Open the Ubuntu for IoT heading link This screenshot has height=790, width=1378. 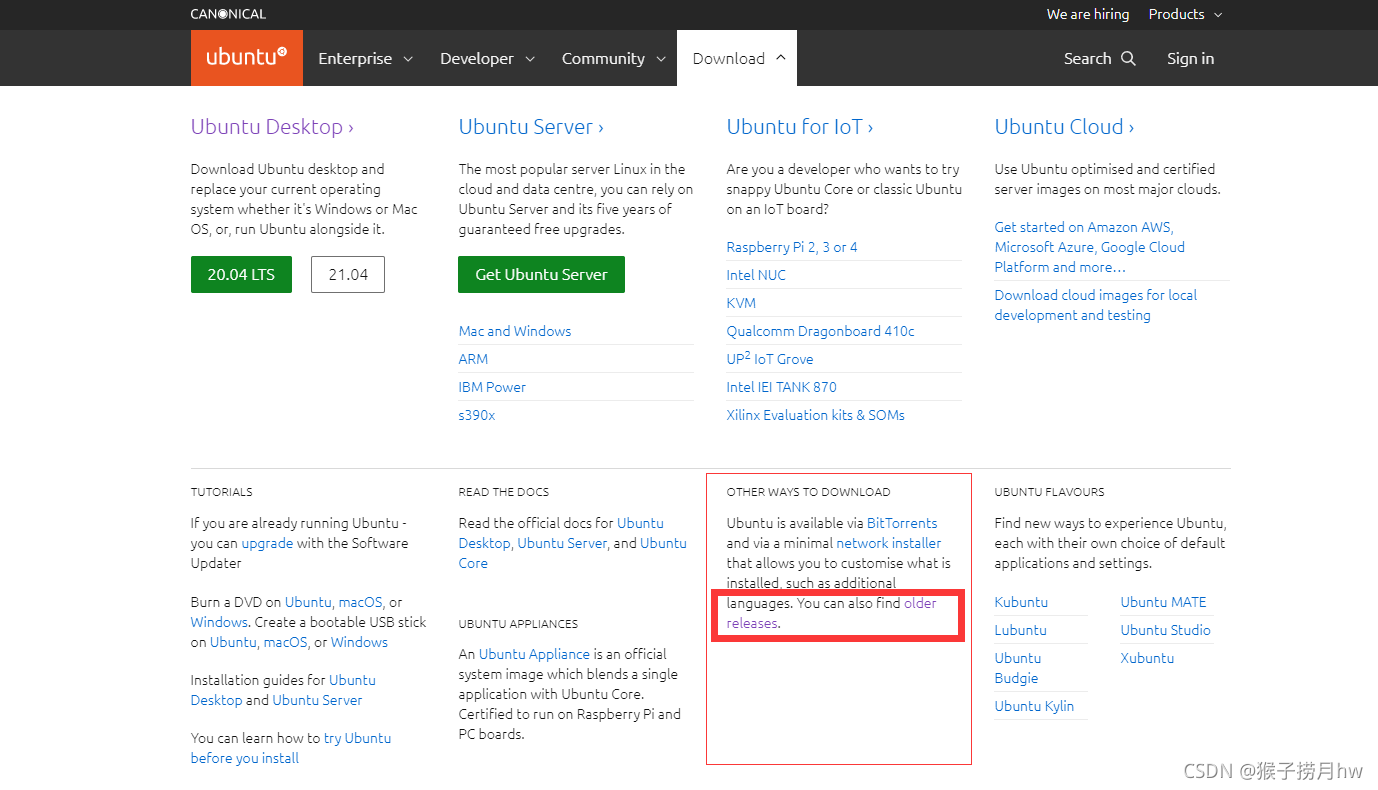(800, 127)
